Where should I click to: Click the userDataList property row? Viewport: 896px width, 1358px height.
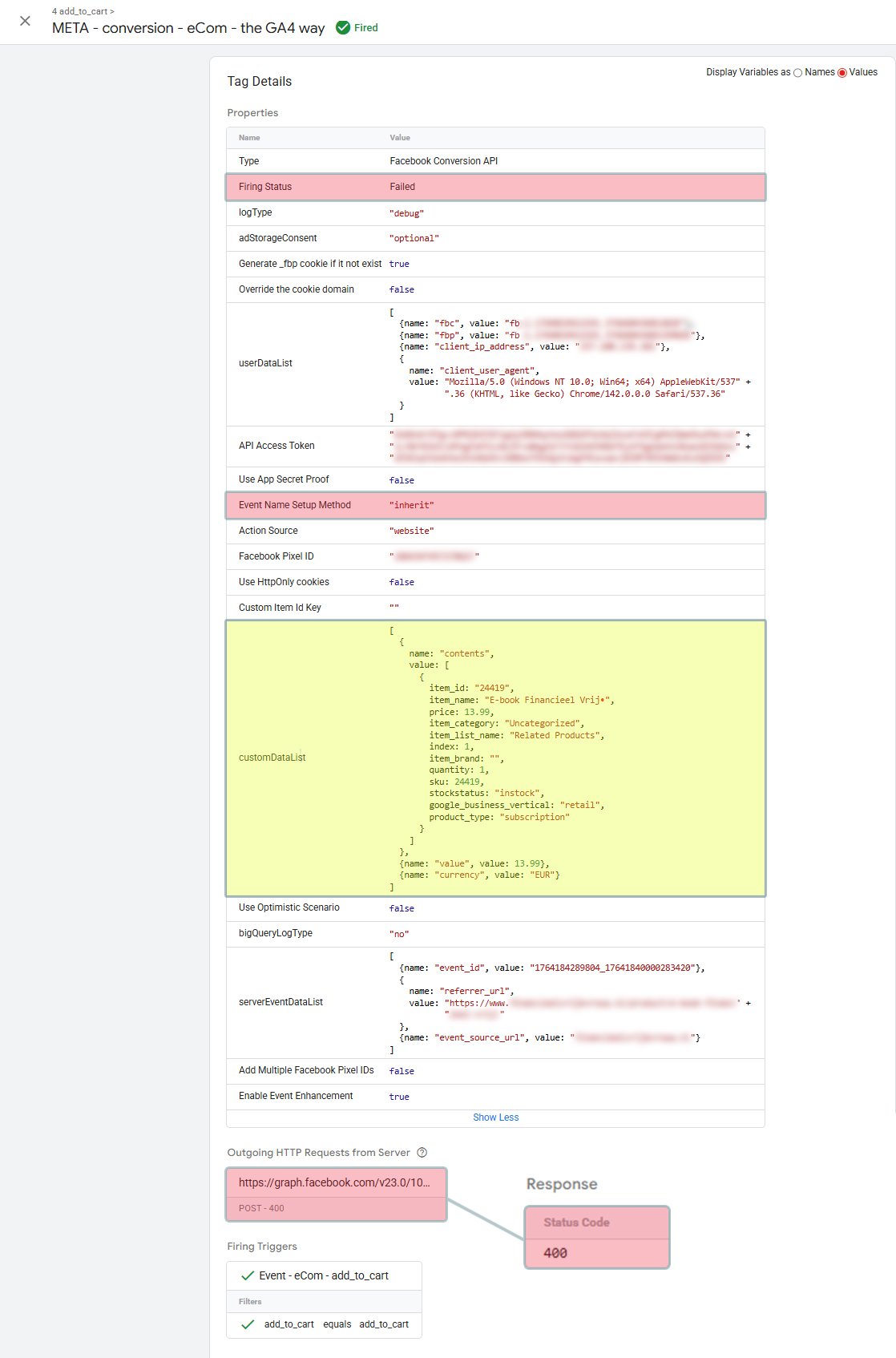click(x=495, y=364)
